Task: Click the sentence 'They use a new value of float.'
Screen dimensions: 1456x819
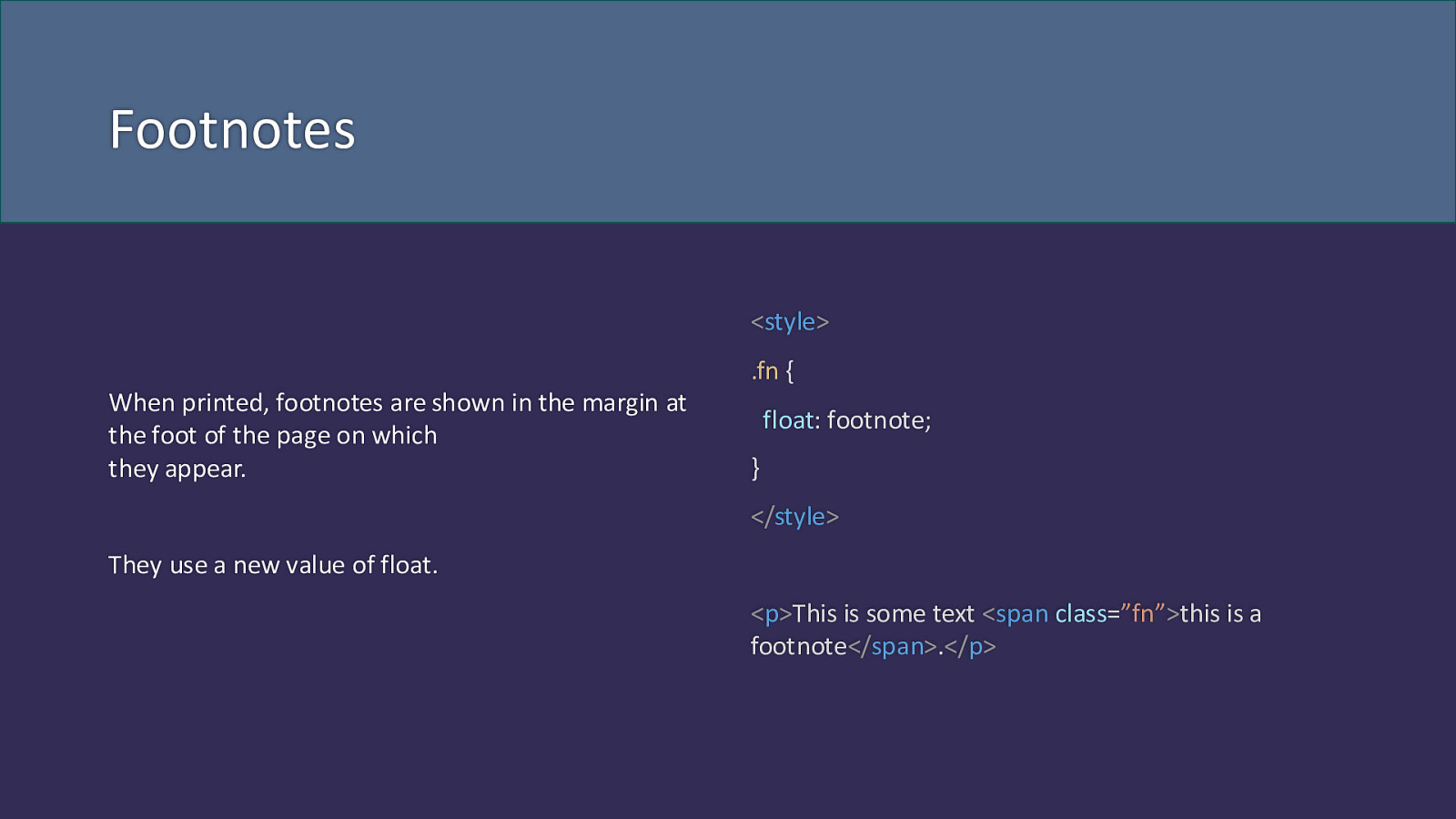Action: pos(273,565)
